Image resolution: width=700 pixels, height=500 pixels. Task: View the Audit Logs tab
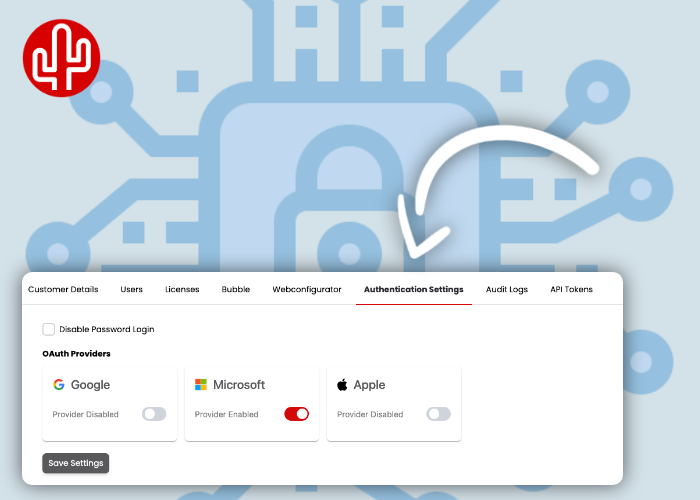pyautogui.click(x=507, y=289)
